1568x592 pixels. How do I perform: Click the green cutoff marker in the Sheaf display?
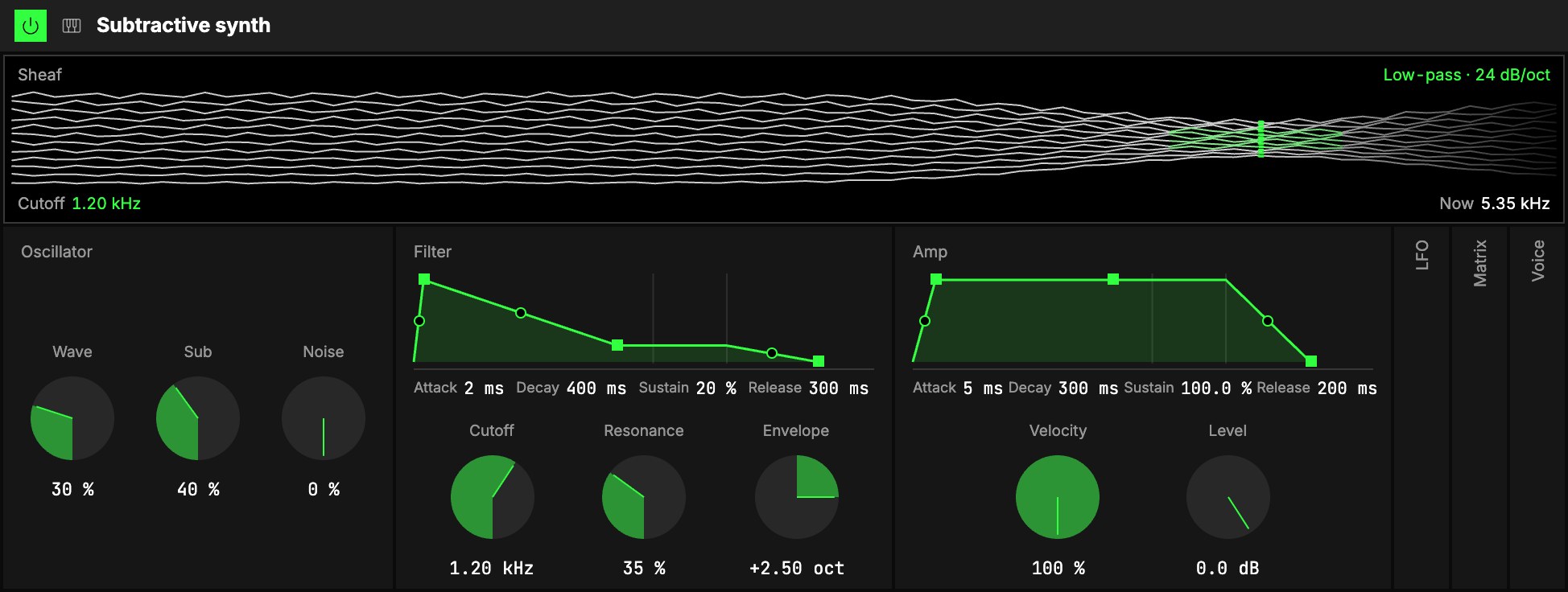1261,139
